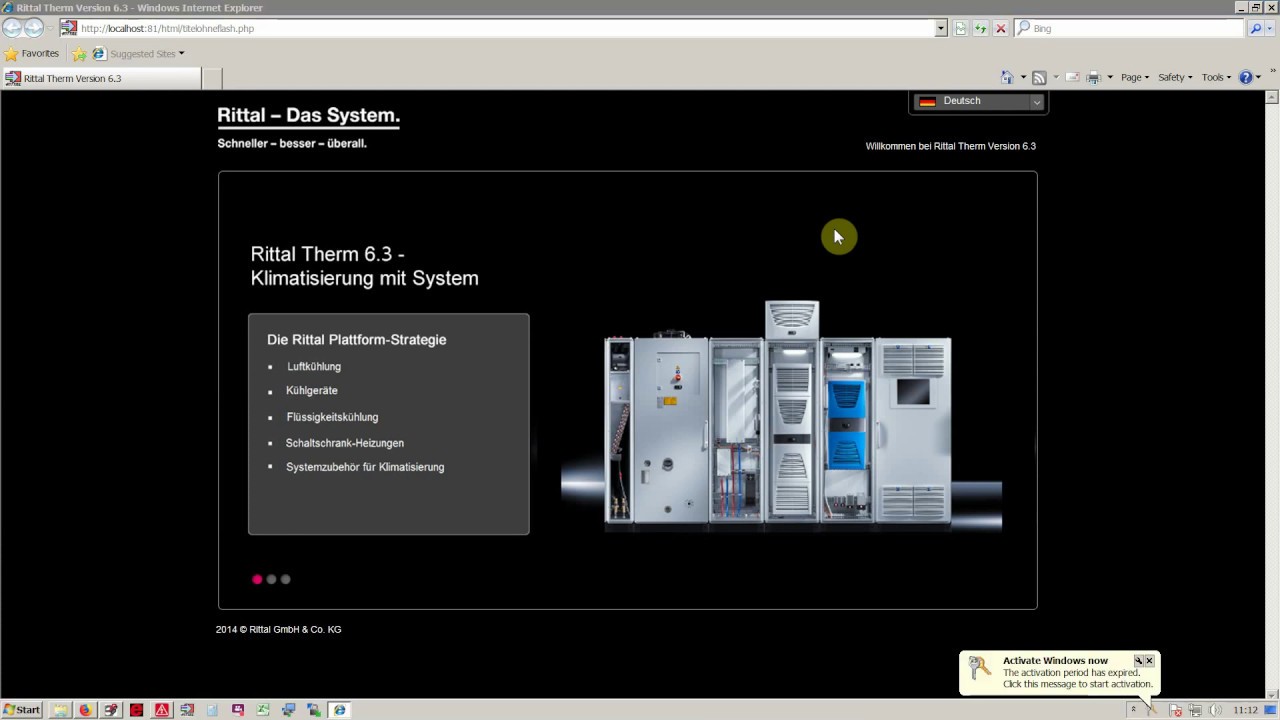The width and height of the screenshot is (1280, 720).
Task: Click the Luftkühlung list item
Action: [x=314, y=367]
